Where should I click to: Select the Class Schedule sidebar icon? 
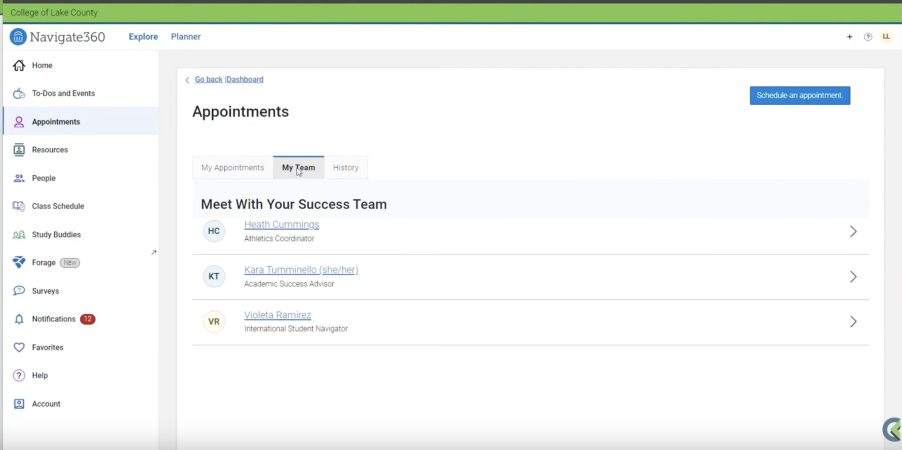[x=19, y=206]
